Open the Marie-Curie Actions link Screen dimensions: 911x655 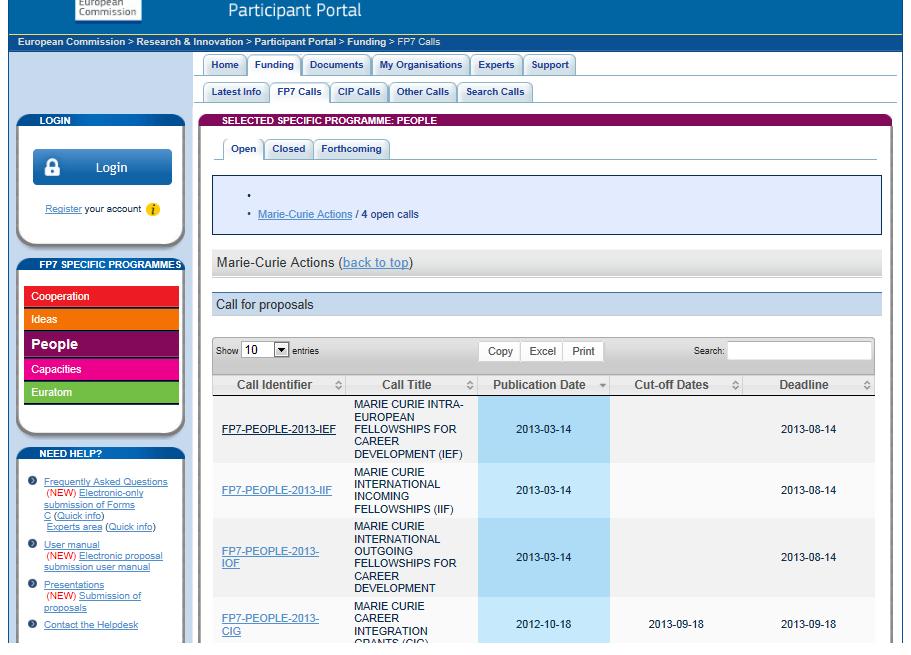point(305,214)
